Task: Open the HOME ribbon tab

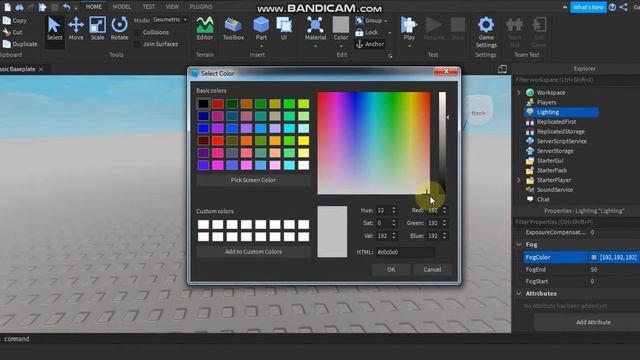Action: pos(93,7)
